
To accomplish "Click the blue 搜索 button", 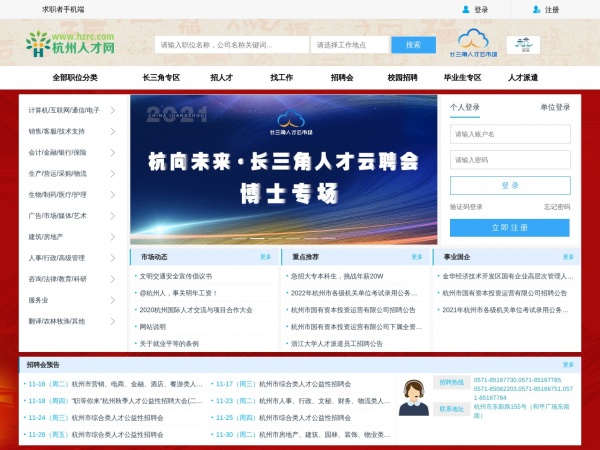I will click(413, 45).
